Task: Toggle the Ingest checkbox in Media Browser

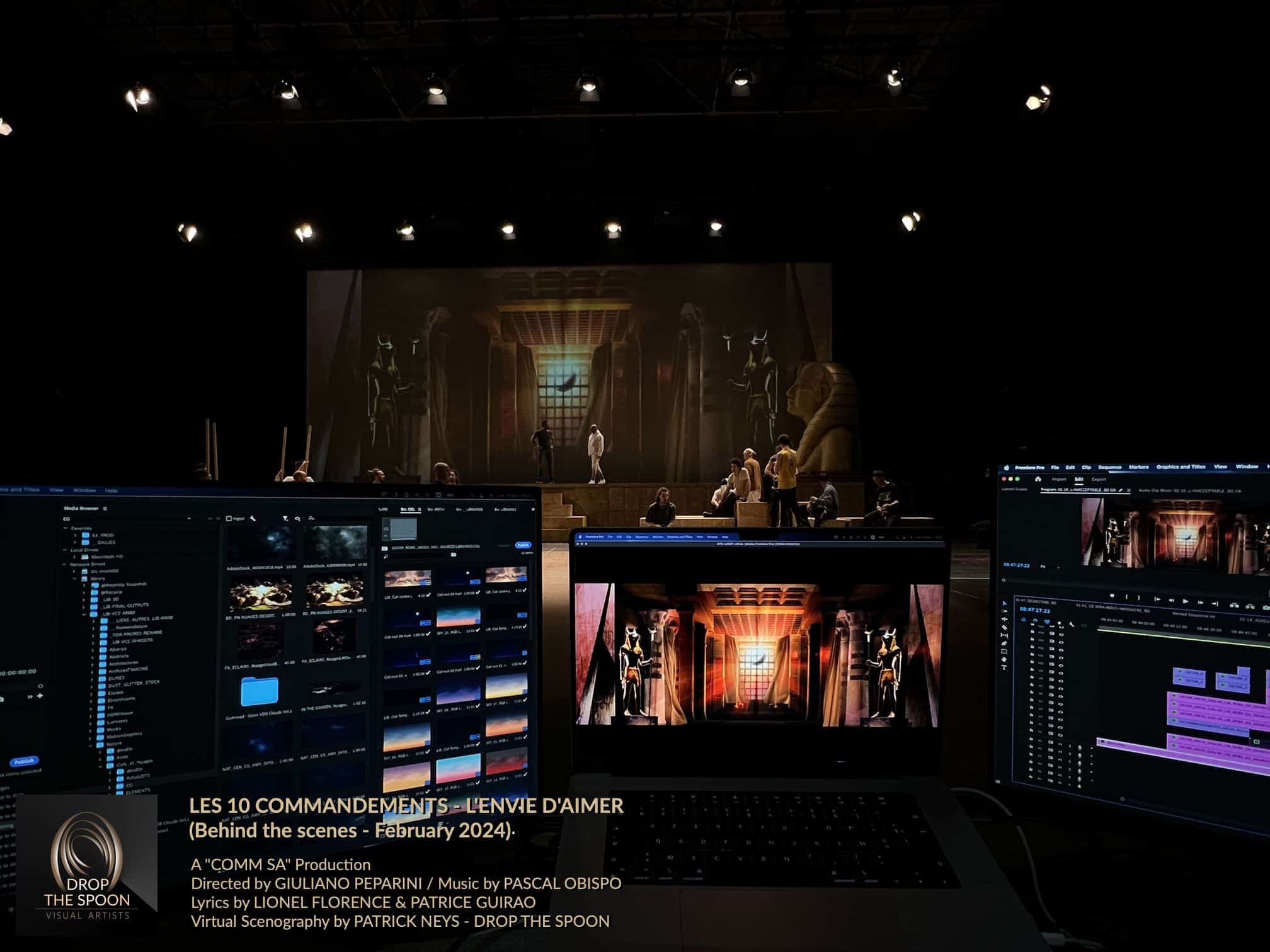Action: click(229, 518)
